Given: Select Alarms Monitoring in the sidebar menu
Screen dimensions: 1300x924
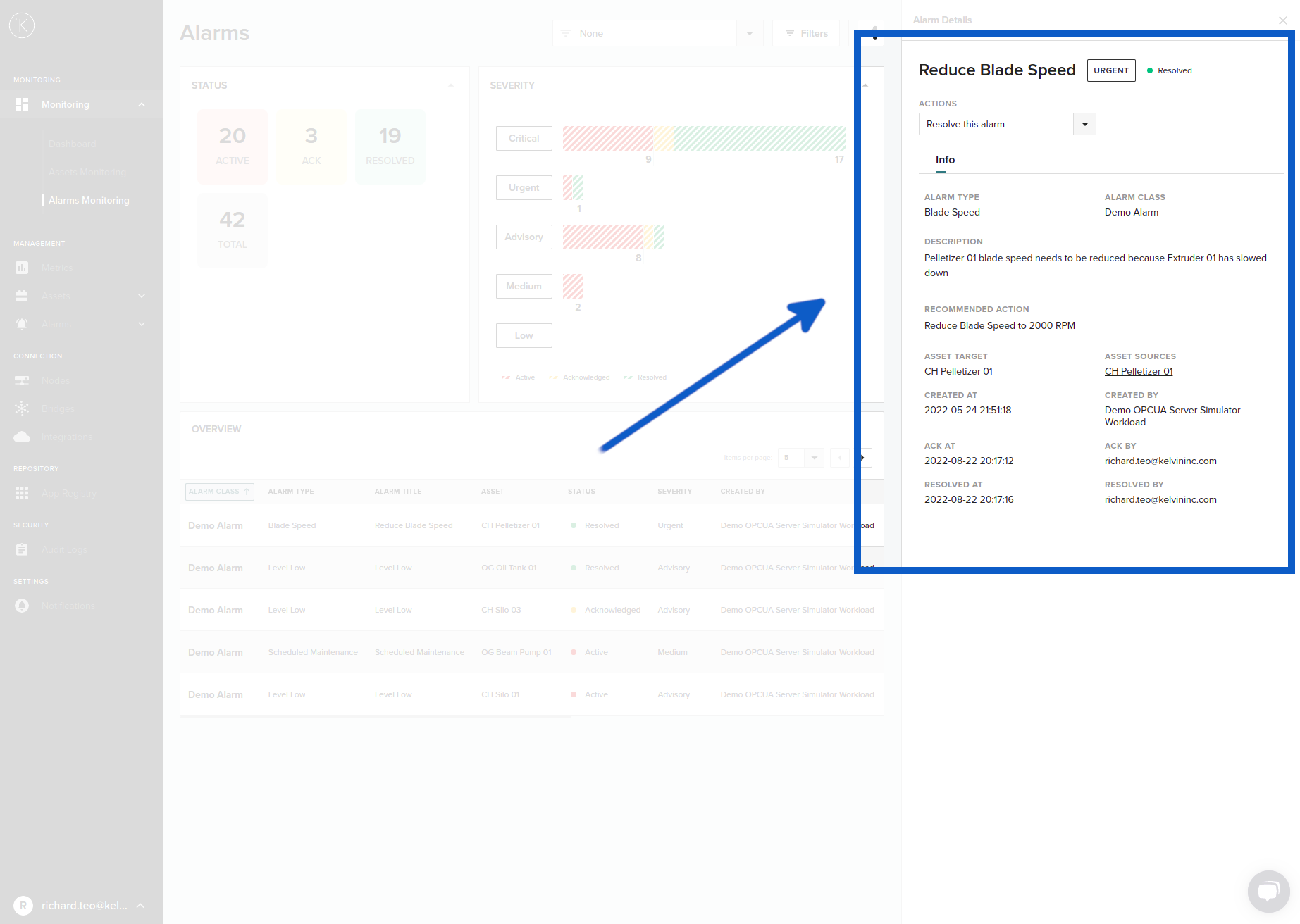Looking at the screenshot, I should click(x=89, y=200).
